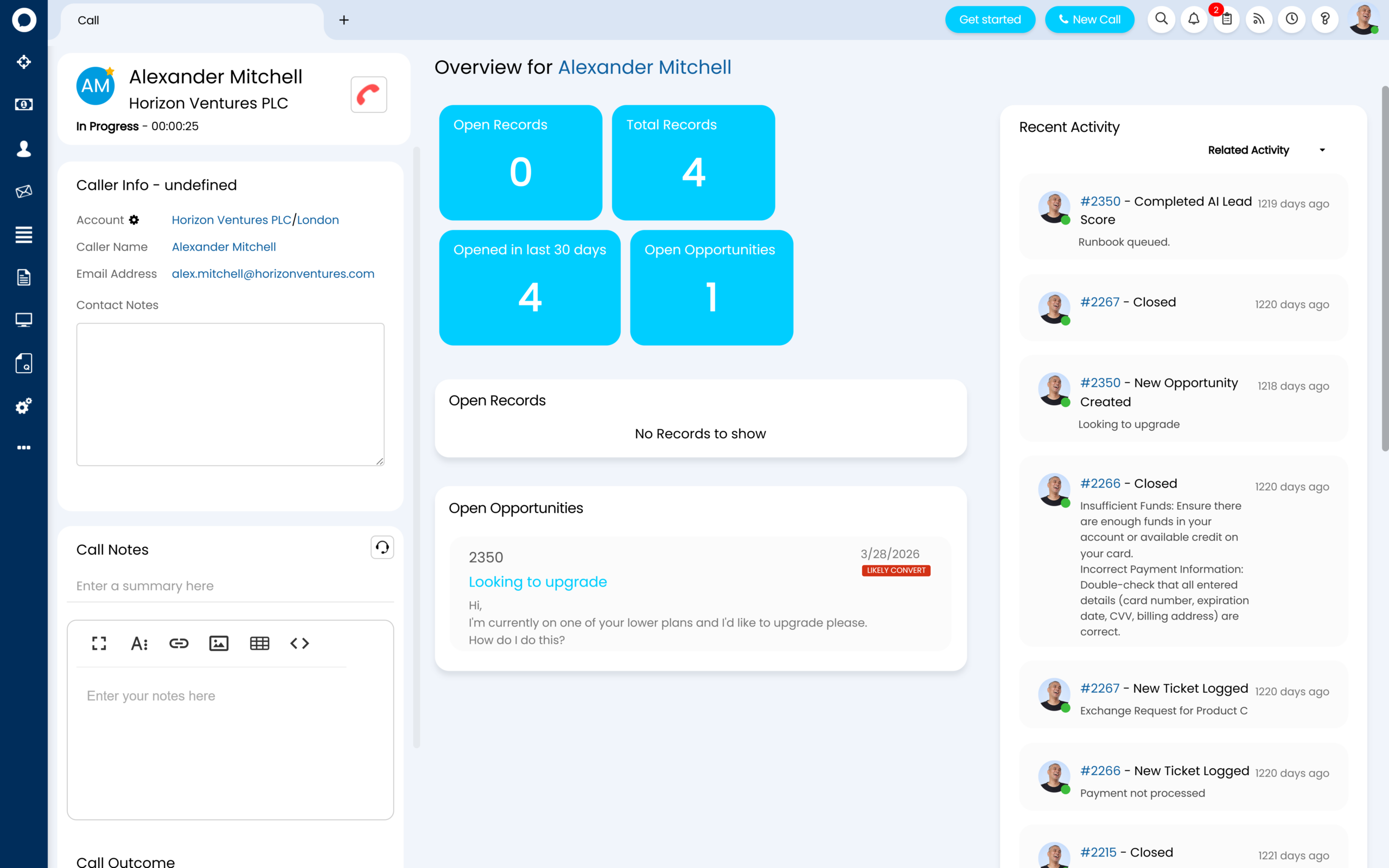Select the Call tab
The width and height of the screenshot is (1389, 868).
coord(88,20)
